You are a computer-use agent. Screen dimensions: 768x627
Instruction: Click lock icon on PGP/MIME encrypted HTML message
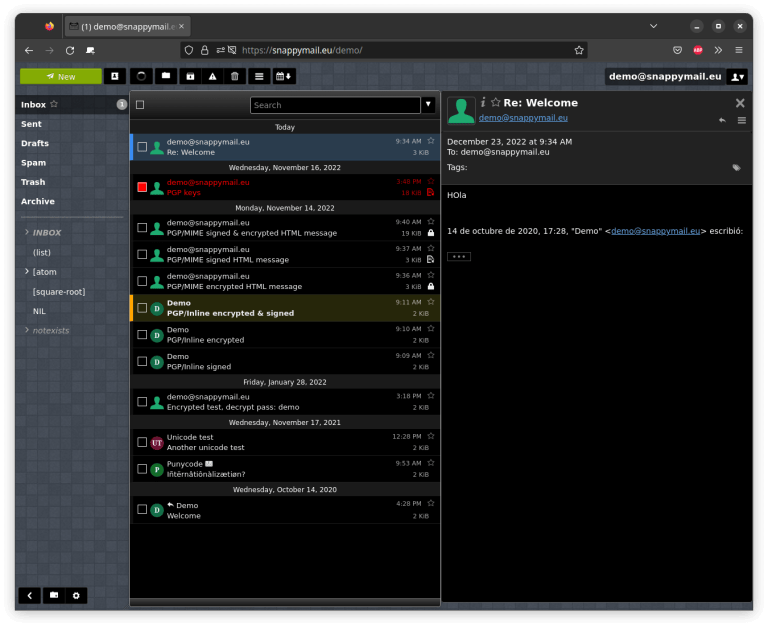coord(431,286)
